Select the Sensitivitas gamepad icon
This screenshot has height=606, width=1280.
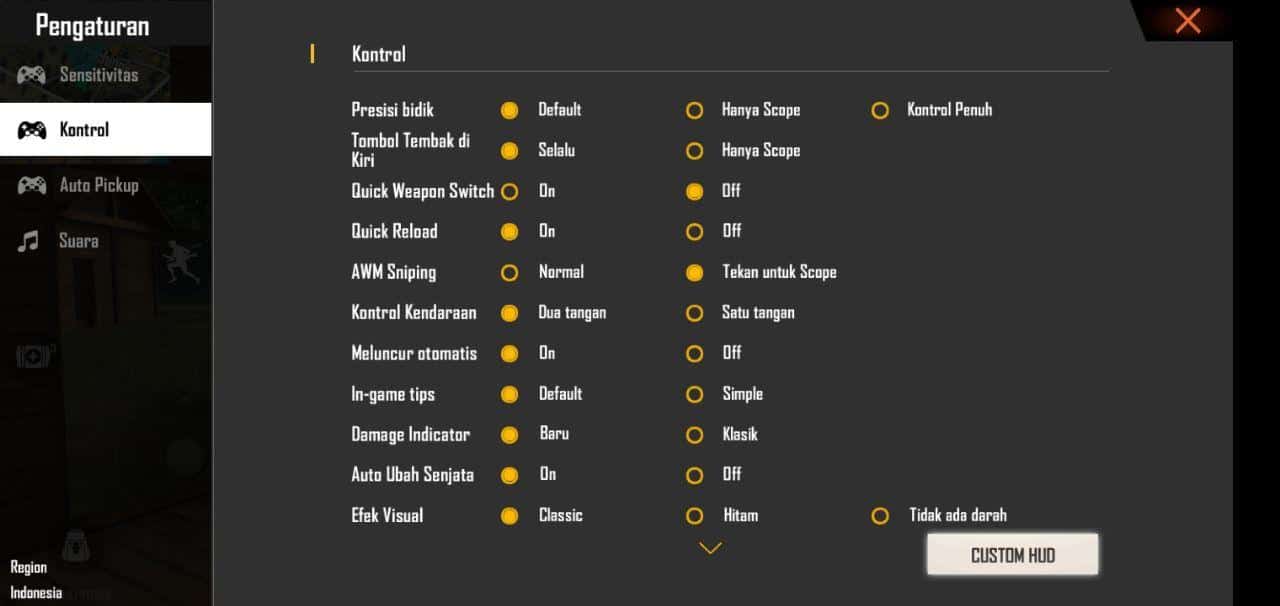click(x=31, y=74)
